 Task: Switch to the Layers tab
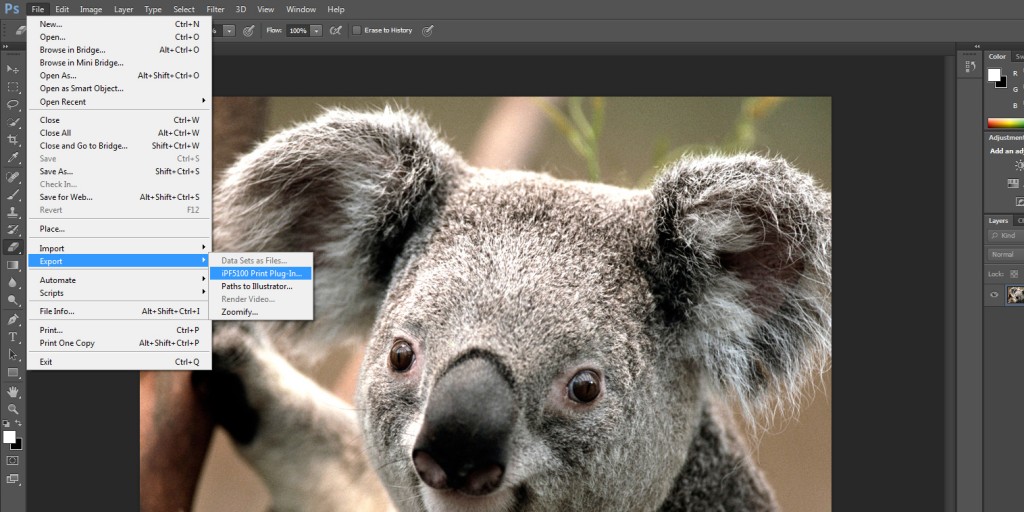998,221
